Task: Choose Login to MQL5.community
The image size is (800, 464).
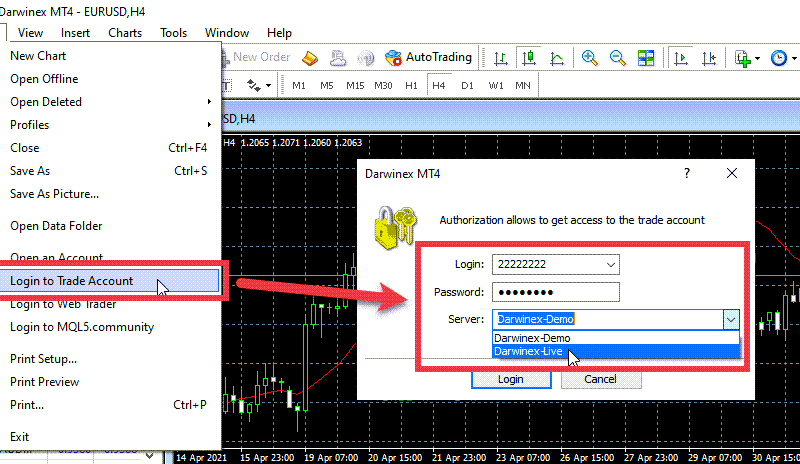Action: pos(110,327)
